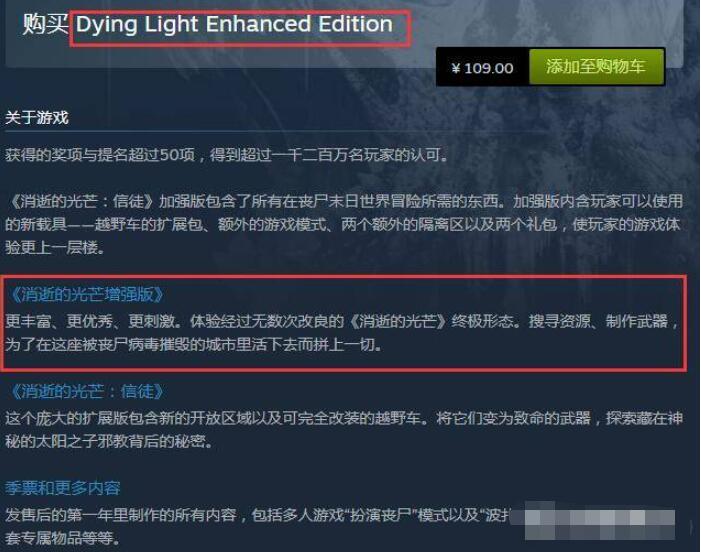This screenshot has height=552, width=701.
Task: Click the line starting 《消逝的光芒：信徒》加强版包含
Action: tap(344, 201)
